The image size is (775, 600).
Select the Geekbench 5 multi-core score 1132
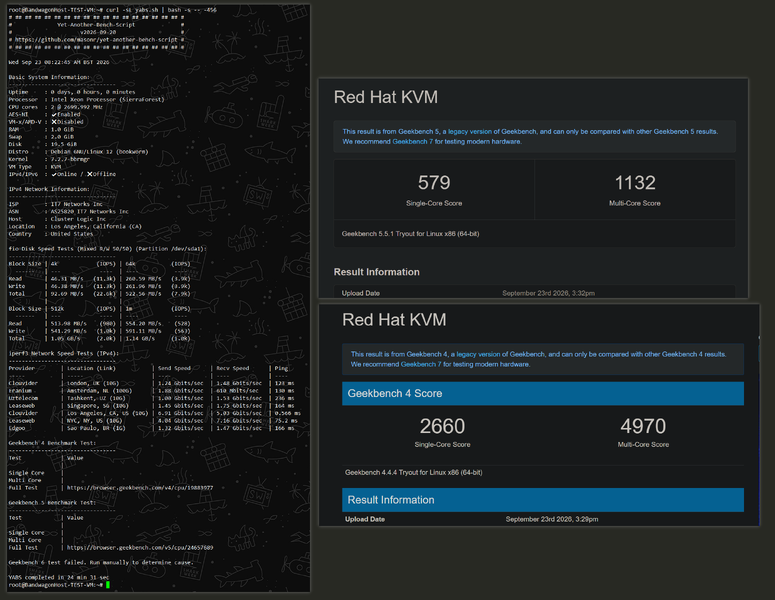point(635,183)
